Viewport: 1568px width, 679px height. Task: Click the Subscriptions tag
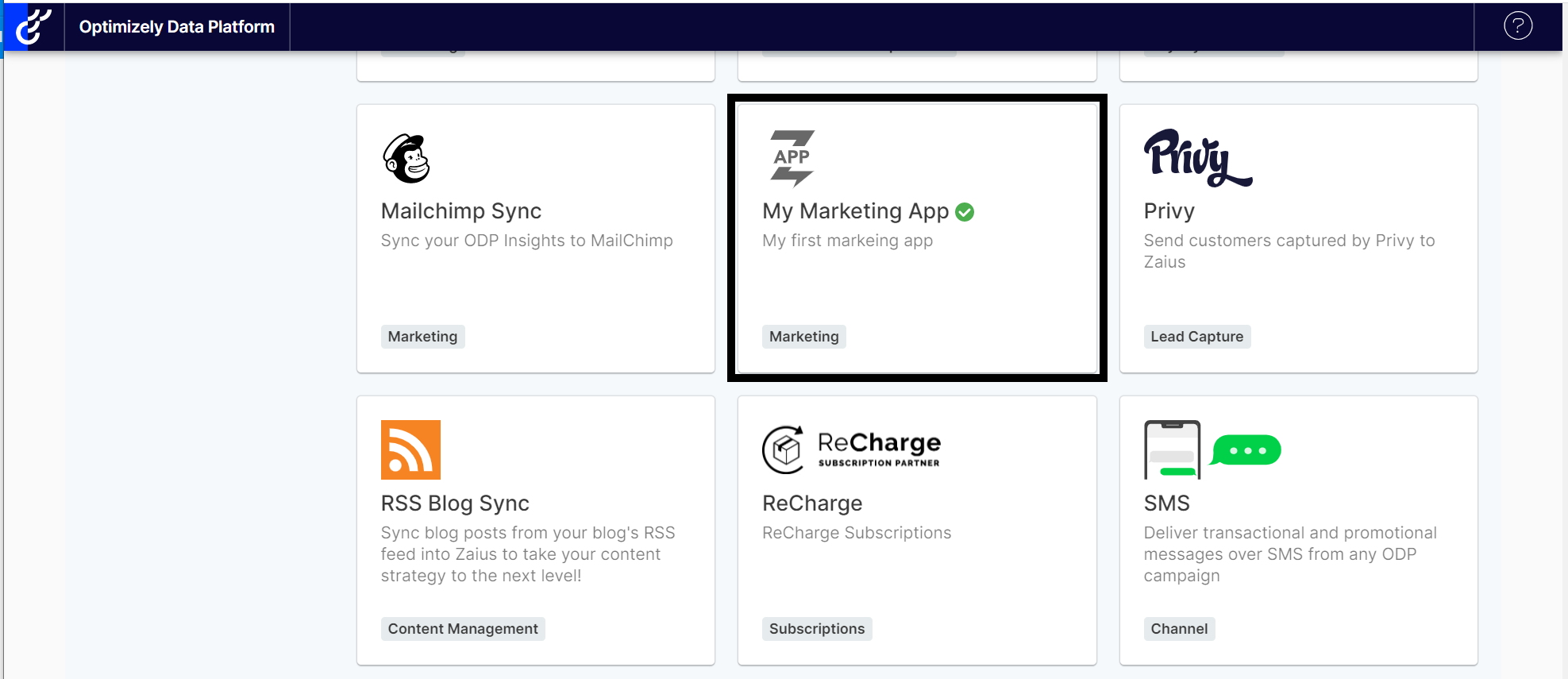click(817, 629)
